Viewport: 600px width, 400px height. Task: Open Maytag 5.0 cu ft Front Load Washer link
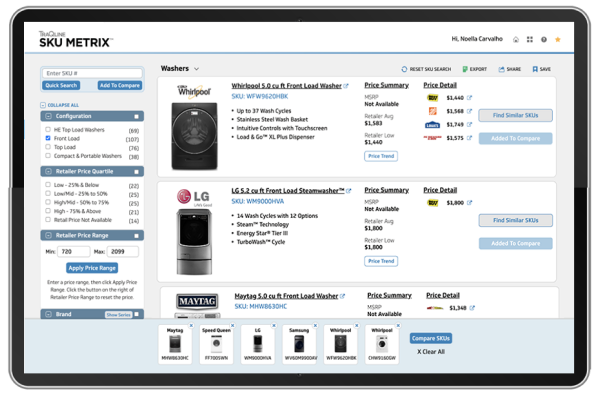[286, 296]
